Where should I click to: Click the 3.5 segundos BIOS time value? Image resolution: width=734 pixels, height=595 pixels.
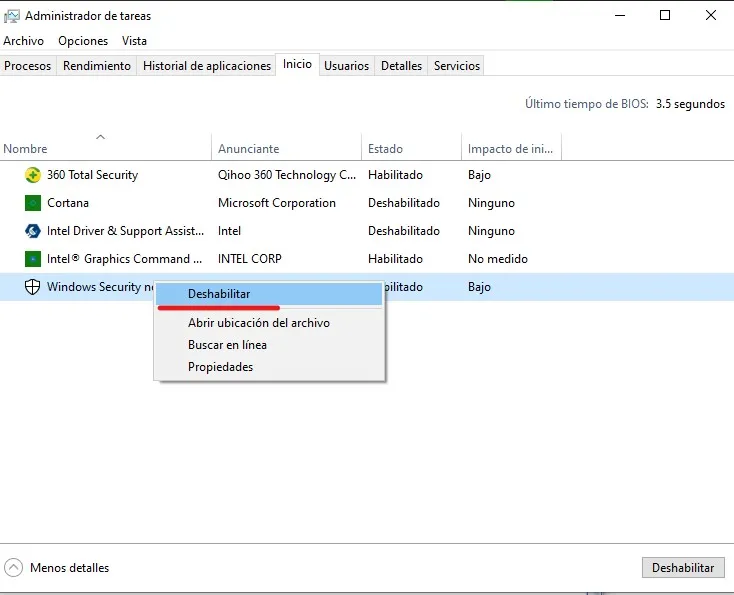[x=690, y=104]
